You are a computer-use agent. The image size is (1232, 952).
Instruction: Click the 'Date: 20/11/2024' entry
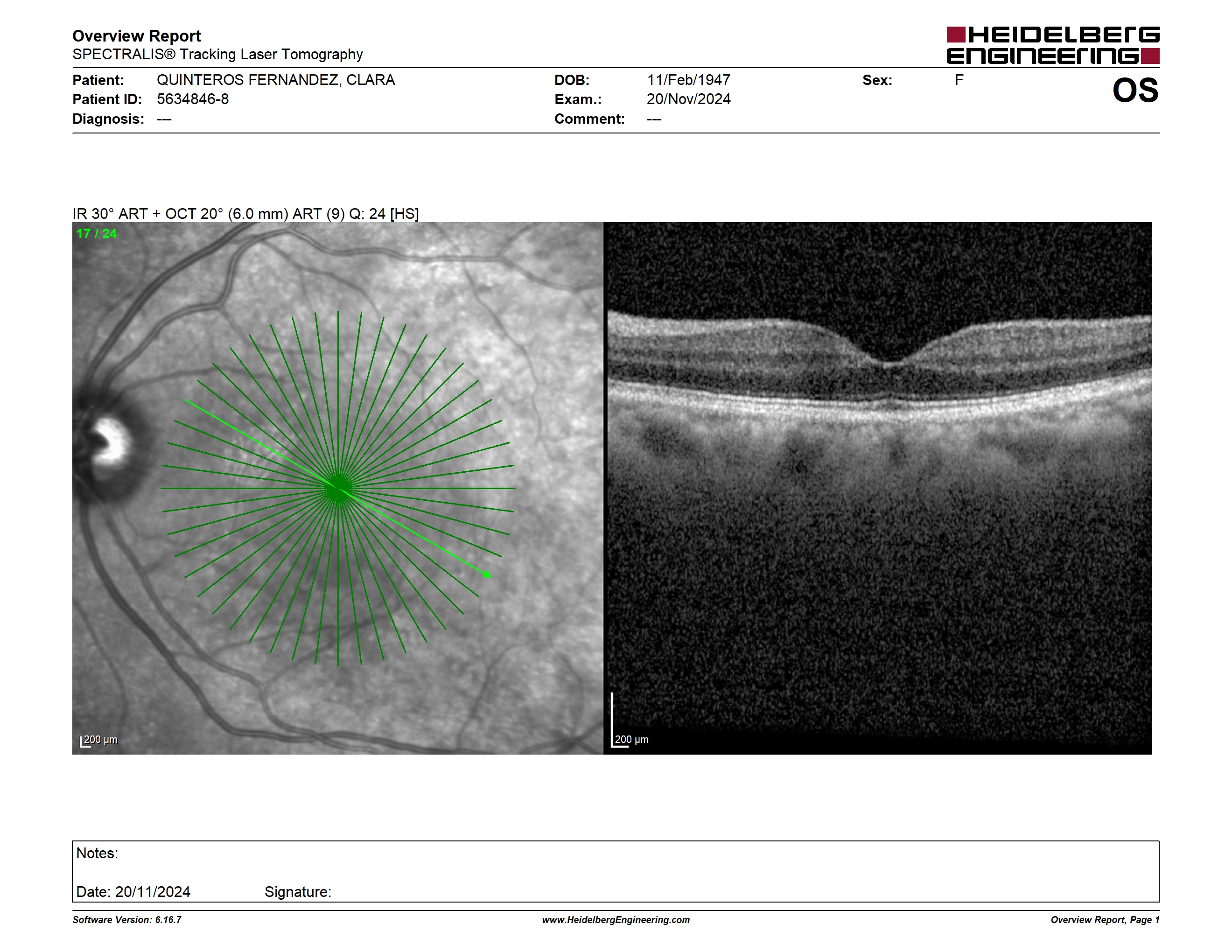point(133,892)
